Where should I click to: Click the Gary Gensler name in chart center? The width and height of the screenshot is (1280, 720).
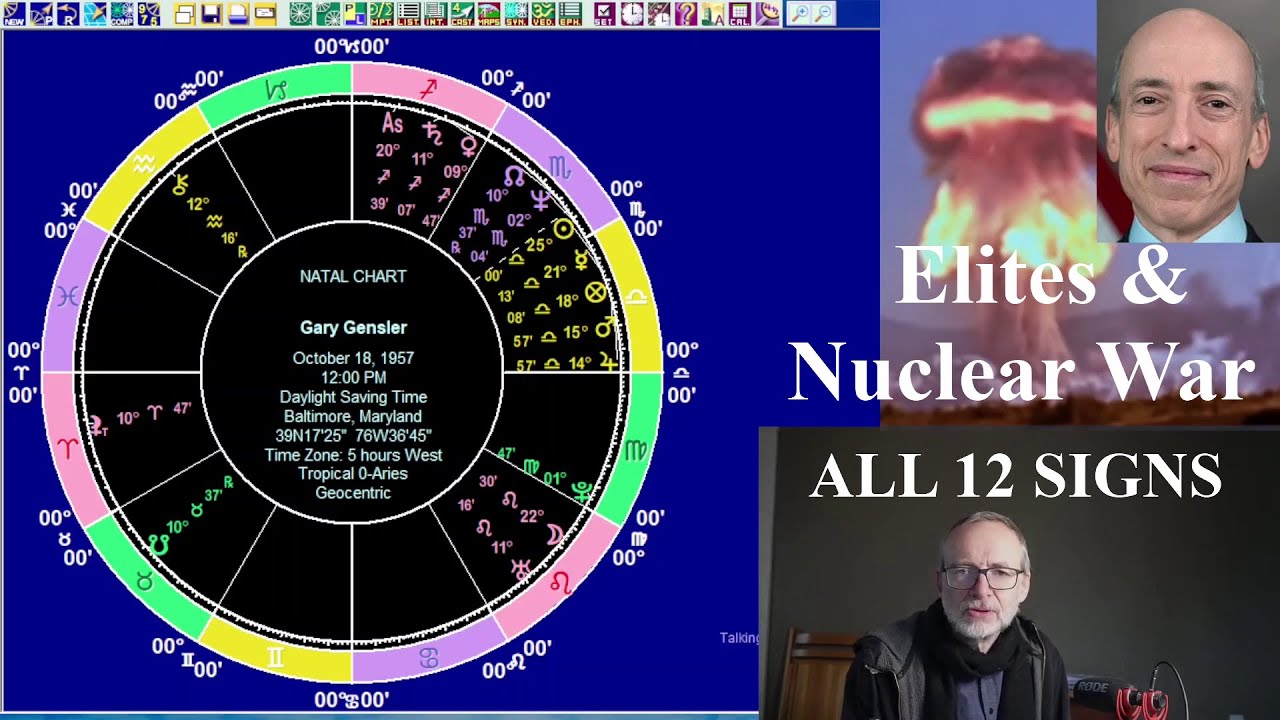(x=353, y=328)
